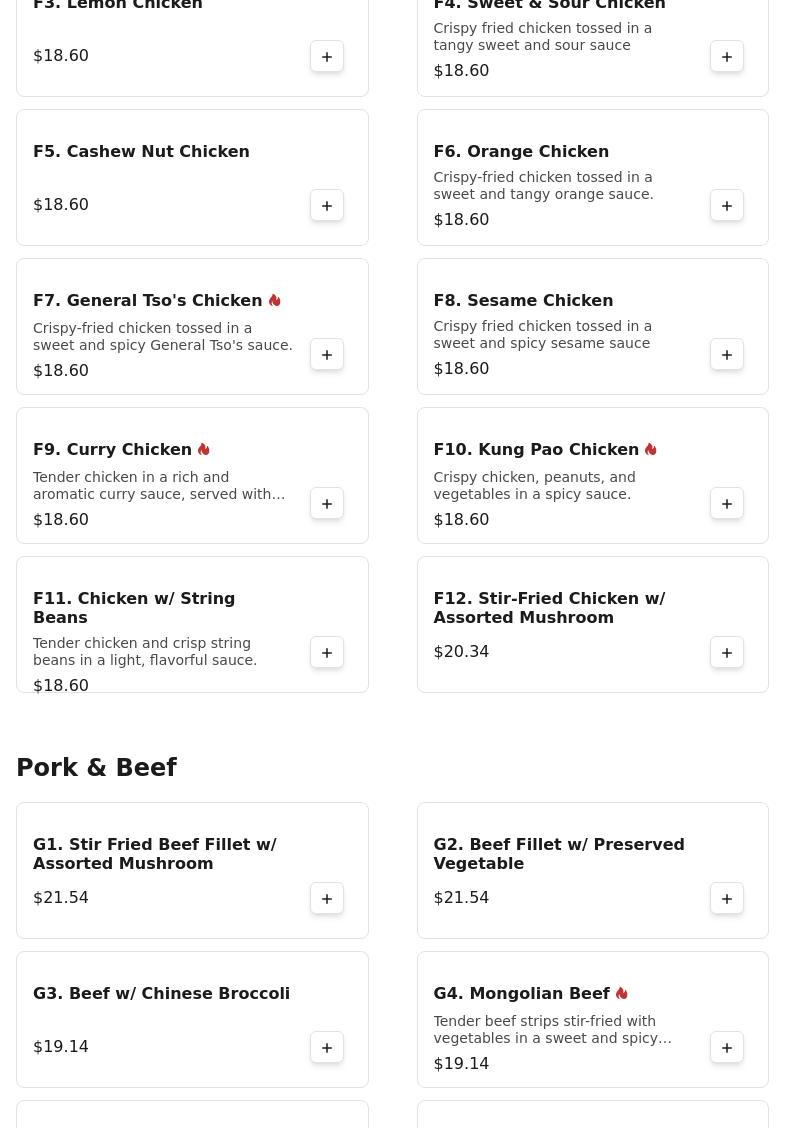Add F7. General Tso's Chicken with plus
The image size is (785, 1128).
coord(327,355)
